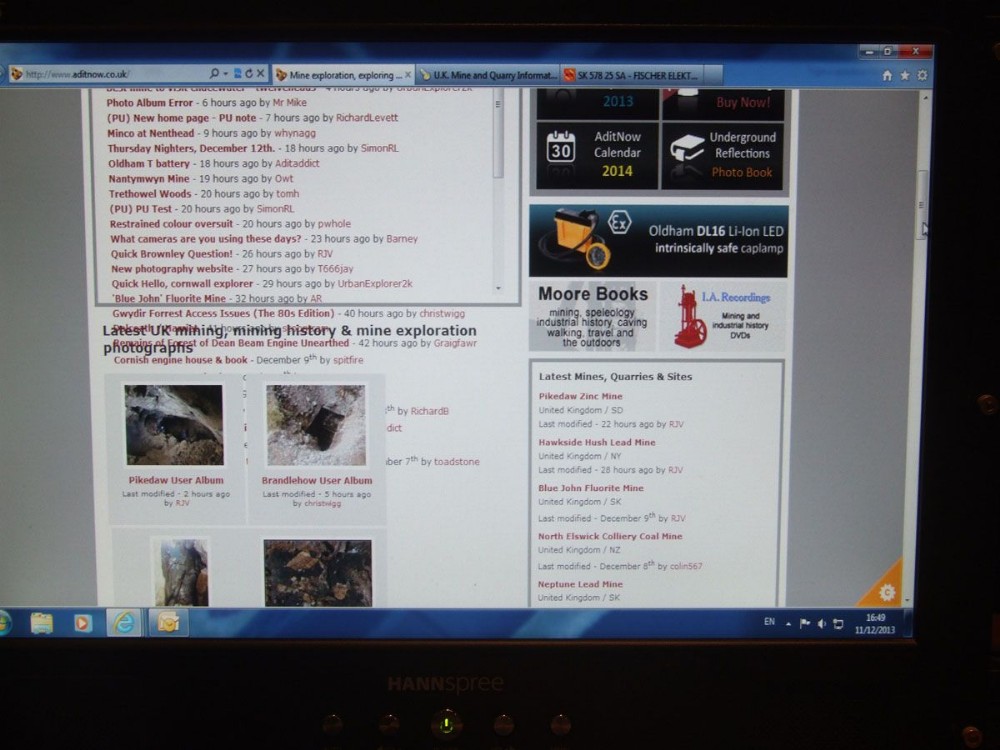Open Windows Explorer folder in taskbar

point(42,623)
